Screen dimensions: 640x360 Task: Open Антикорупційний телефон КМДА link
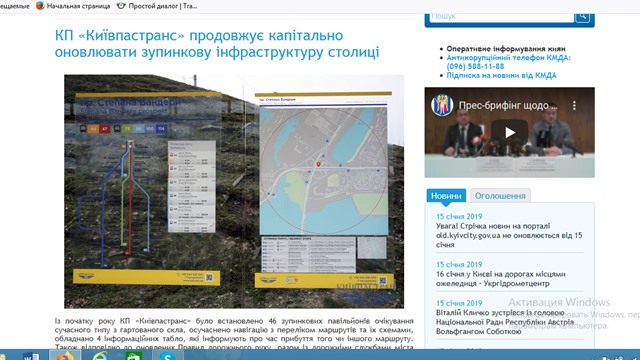click(509, 62)
